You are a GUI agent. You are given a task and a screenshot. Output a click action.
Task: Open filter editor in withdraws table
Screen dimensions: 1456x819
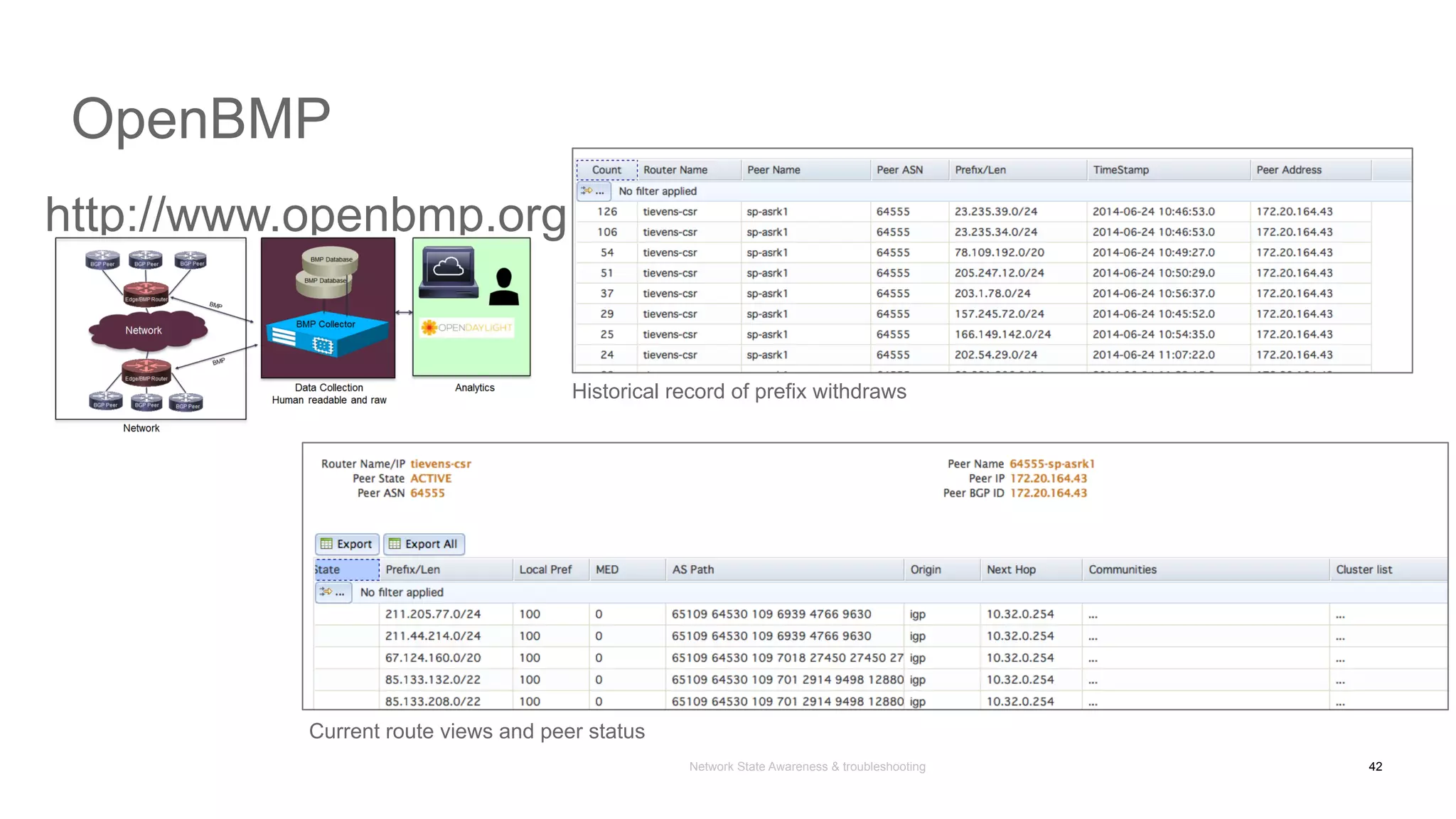[x=594, y=191]
